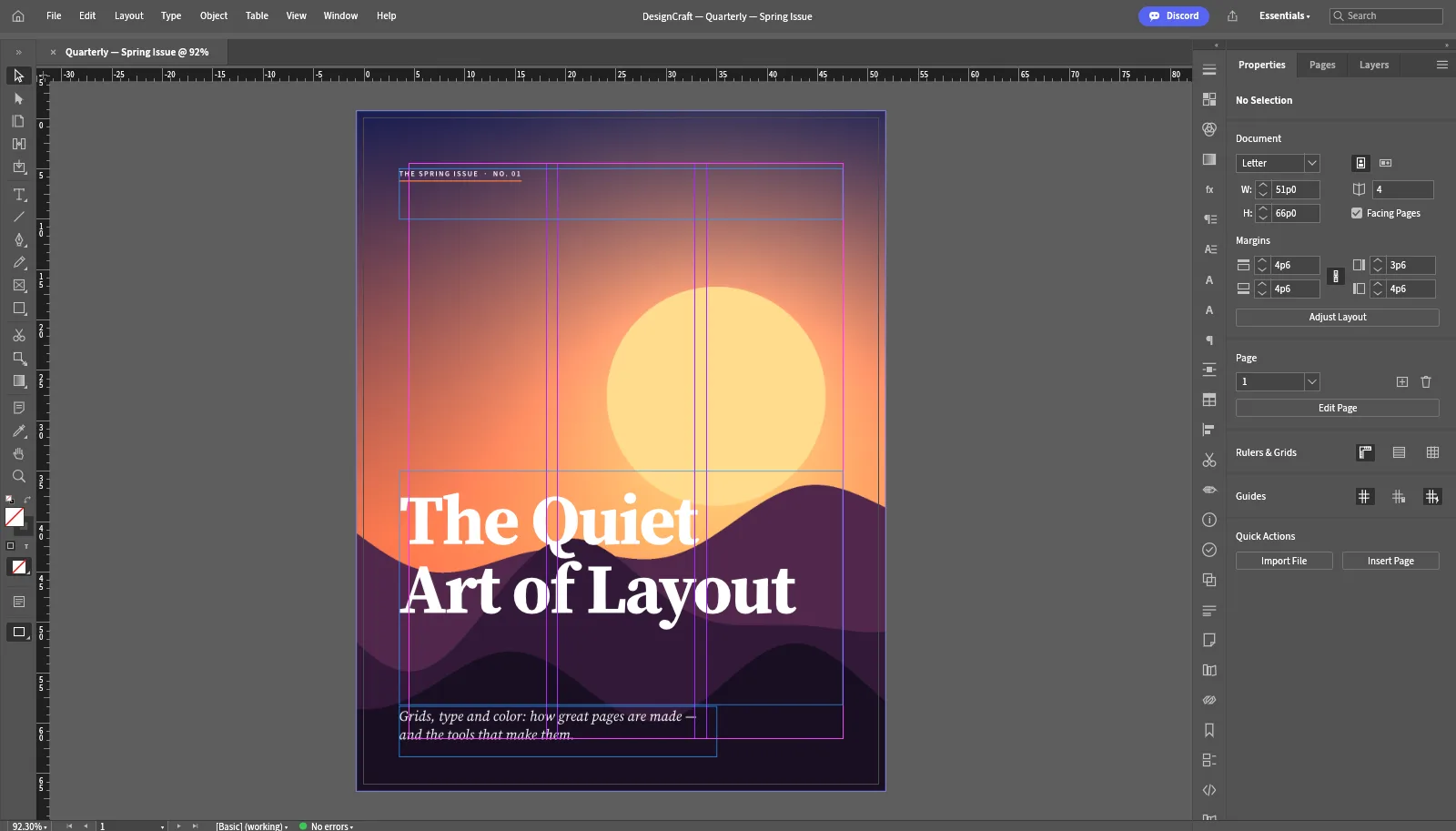1456x831 pixels.
Task: Select the Direct Selection tool
Action: (19, 98)
